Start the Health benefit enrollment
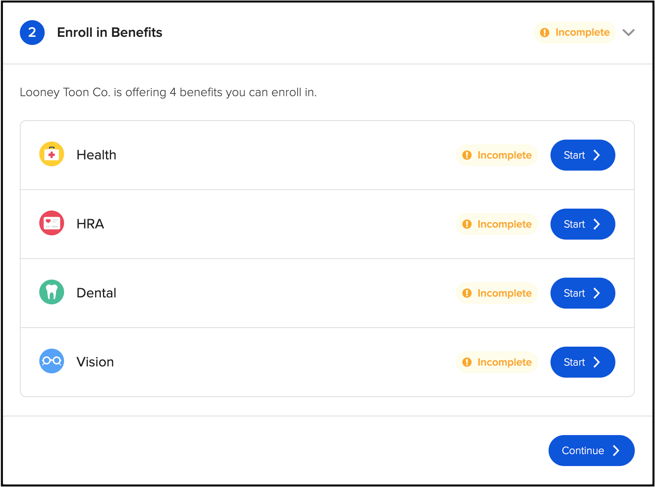 pyautogui.click(x=582, y=155)
